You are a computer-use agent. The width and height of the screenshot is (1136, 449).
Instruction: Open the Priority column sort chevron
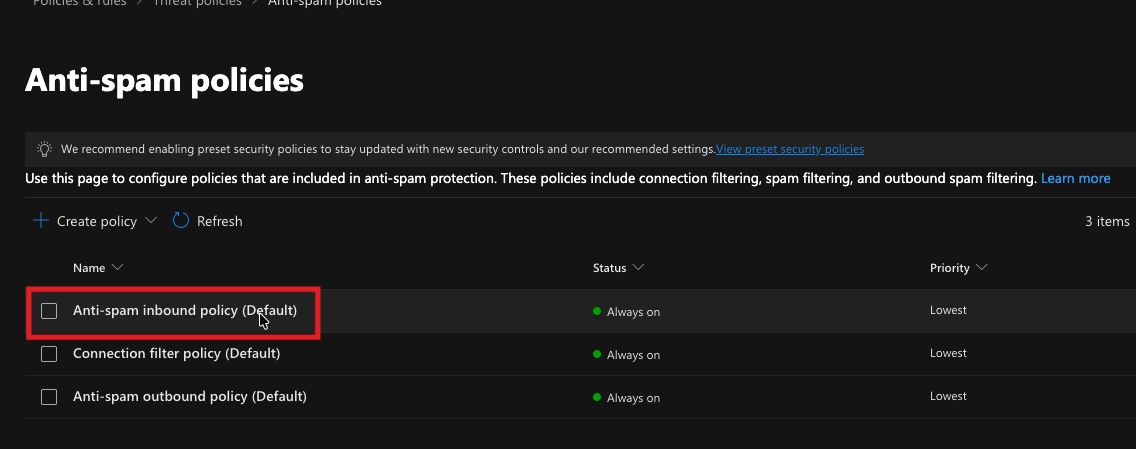click(982, 268)
